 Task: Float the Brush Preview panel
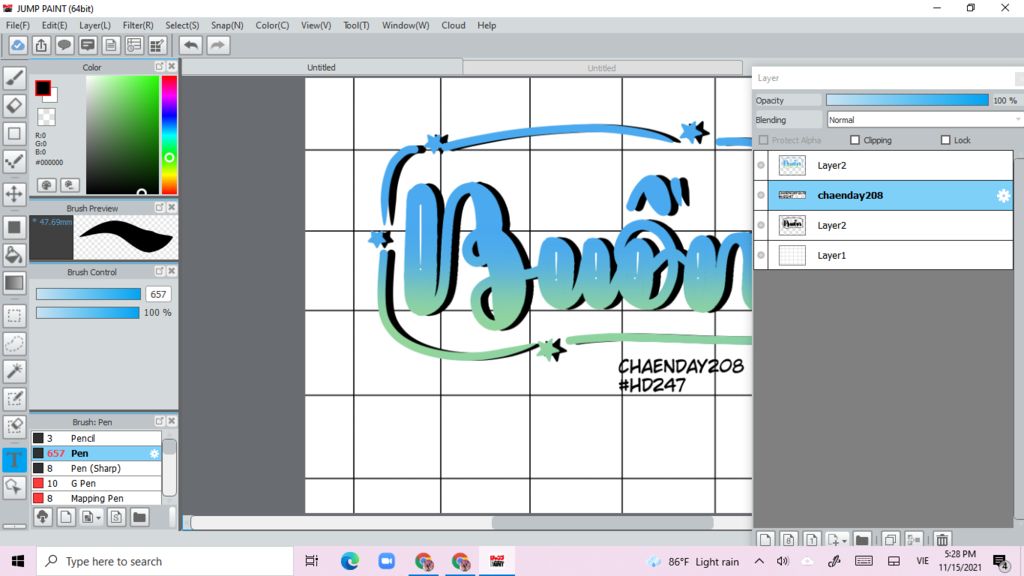(x=159, y=207)
